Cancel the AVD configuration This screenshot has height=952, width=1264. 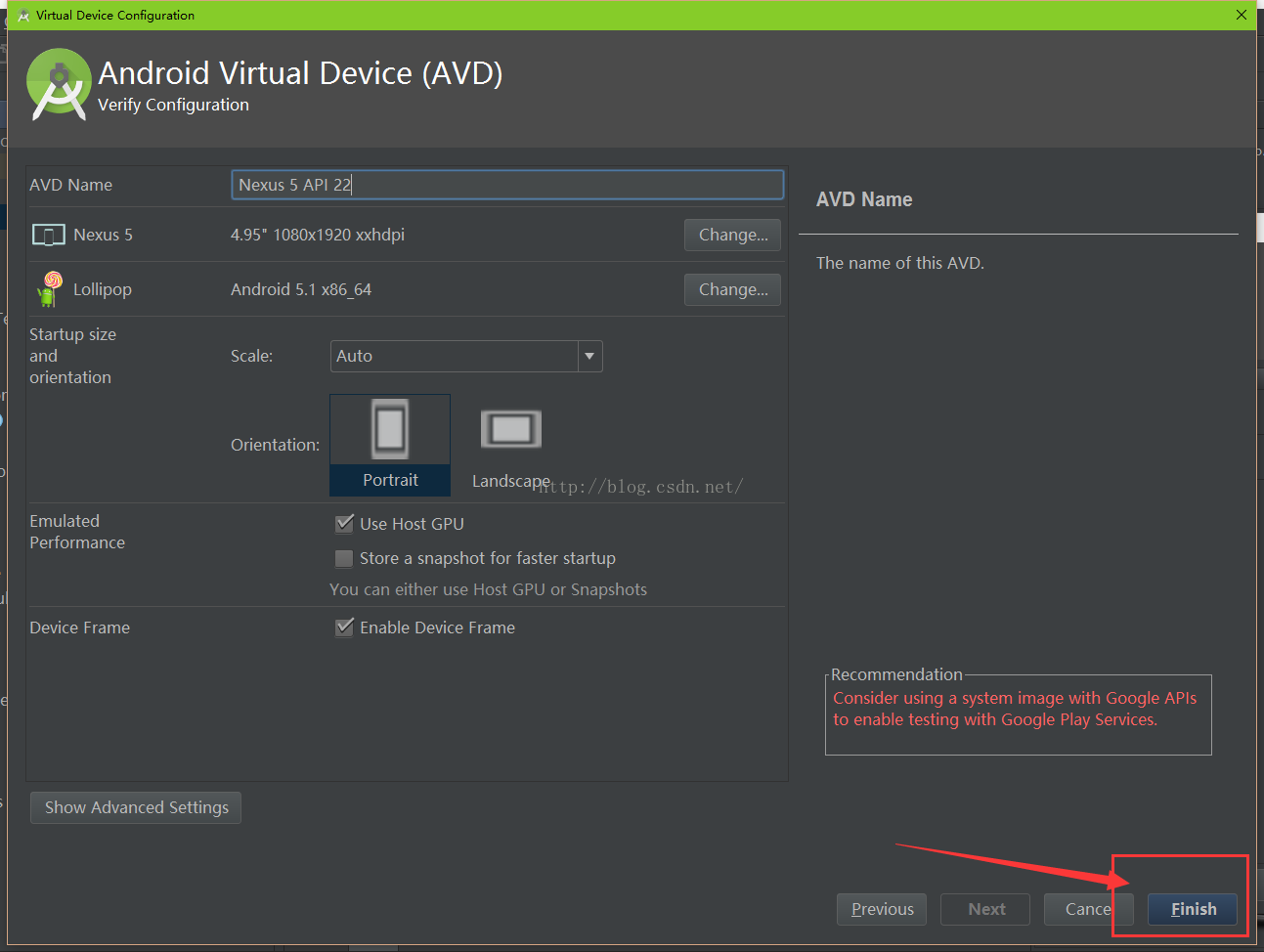click(x=1089, y=909)
